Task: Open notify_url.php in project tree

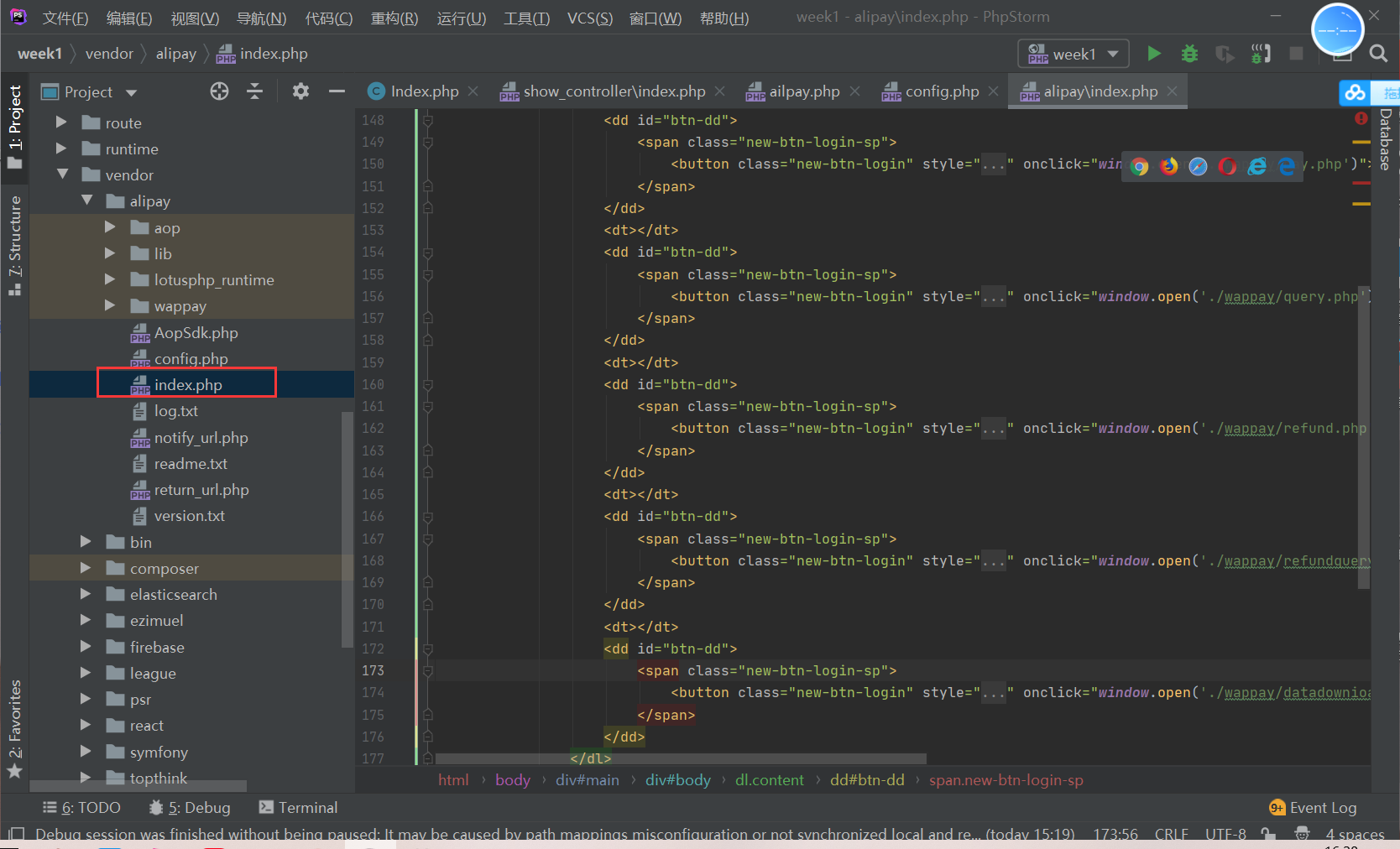Action: 201,437
